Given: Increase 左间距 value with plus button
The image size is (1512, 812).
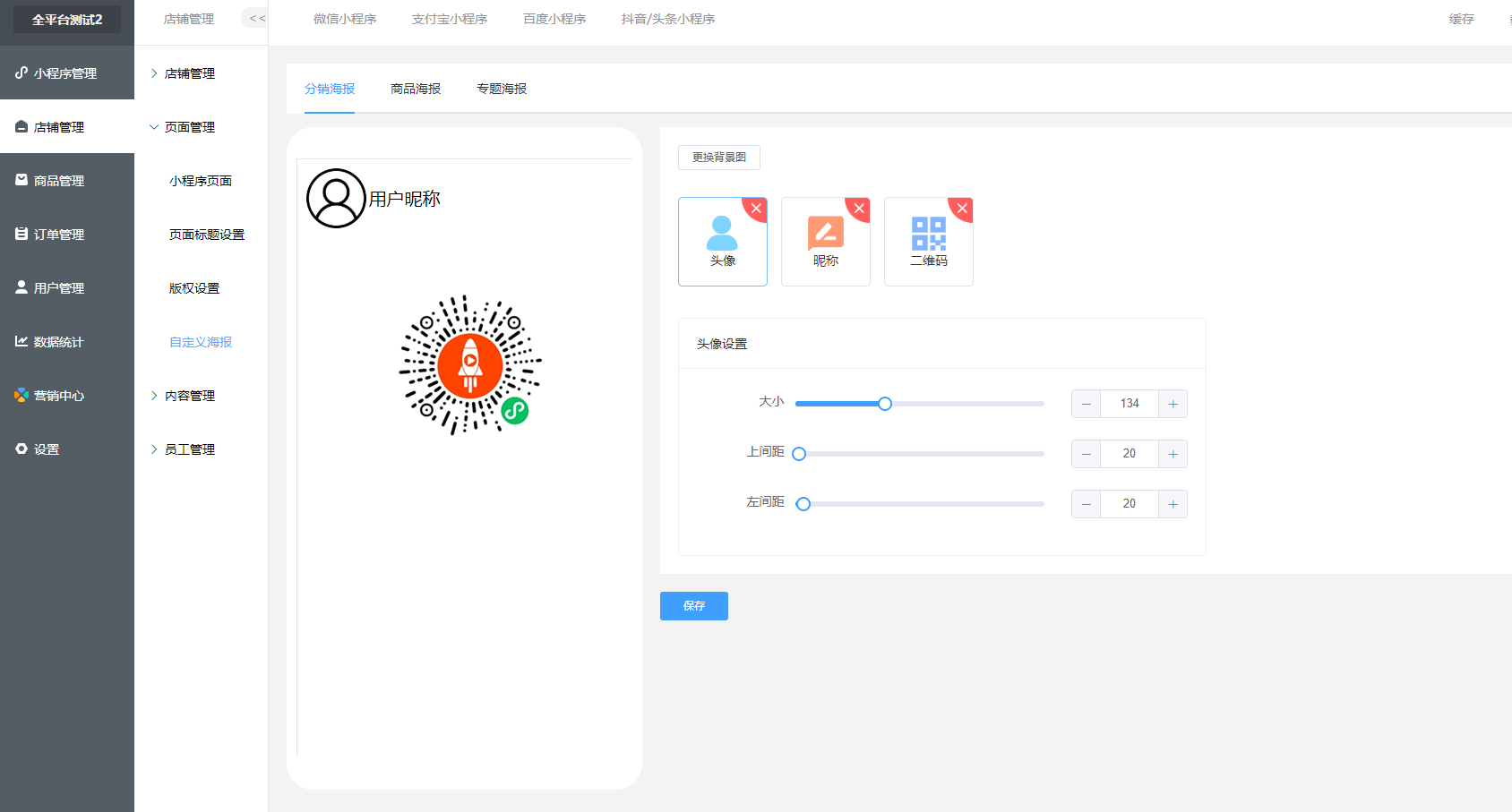Looking at the screenshot, I should coord(1173,504).
